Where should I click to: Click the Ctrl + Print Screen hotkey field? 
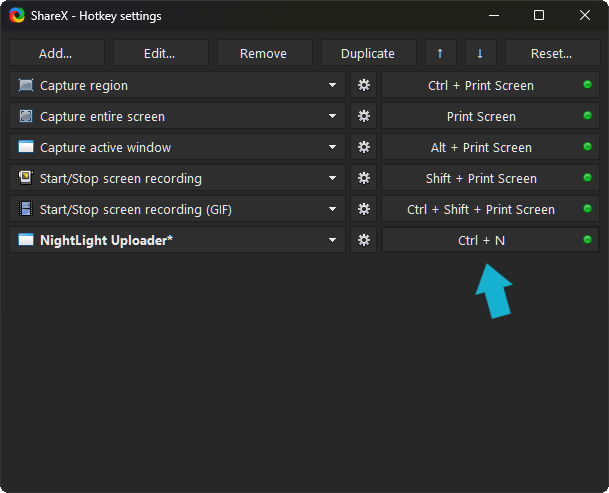(480, 86)
